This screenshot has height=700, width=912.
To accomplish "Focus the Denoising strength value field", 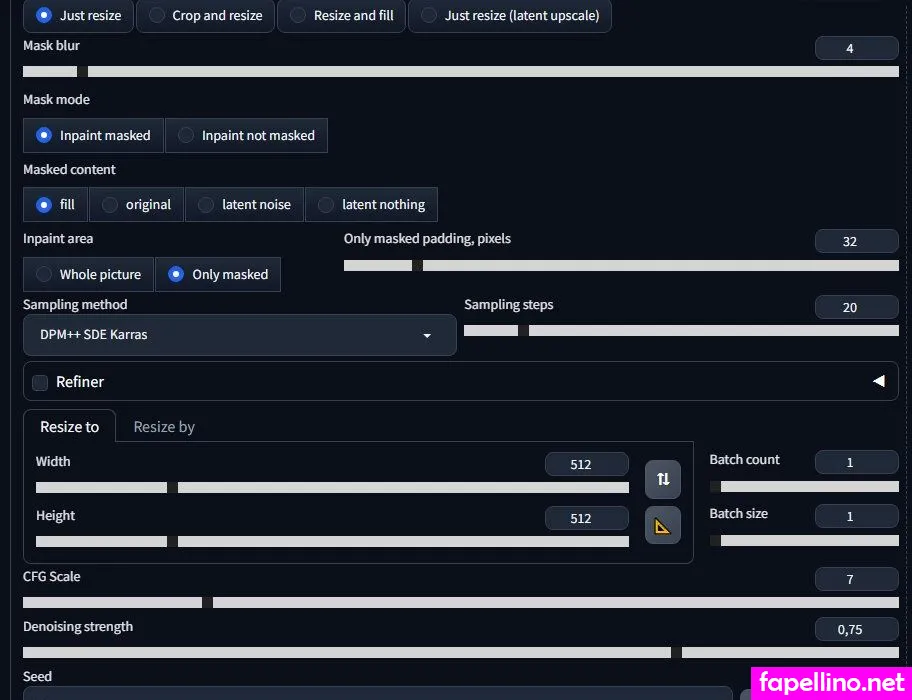I will click(857, 629).
